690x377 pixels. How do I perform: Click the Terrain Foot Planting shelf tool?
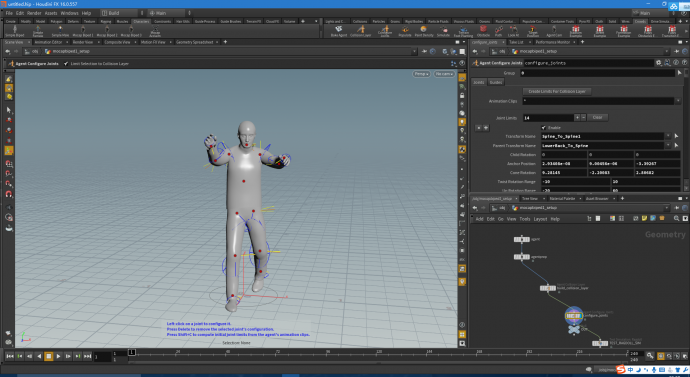[x=463, y=31]
